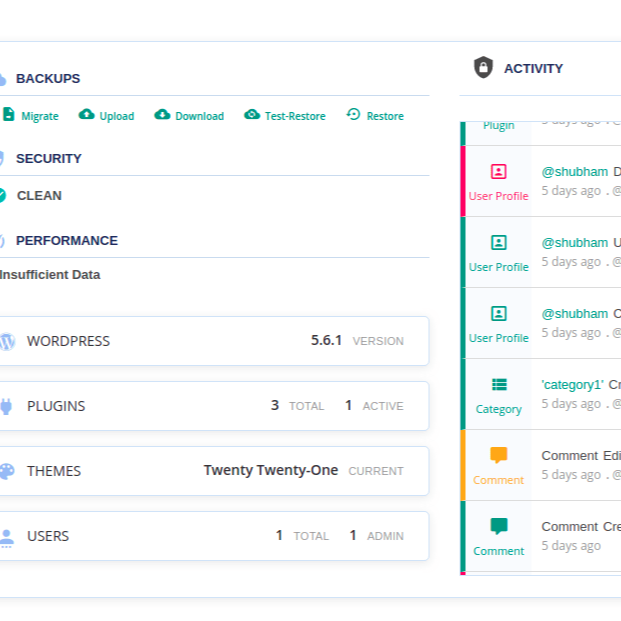This screenshot has height=621, width=621.
Task: Select the Security section heading
Action: pos(49,158)
